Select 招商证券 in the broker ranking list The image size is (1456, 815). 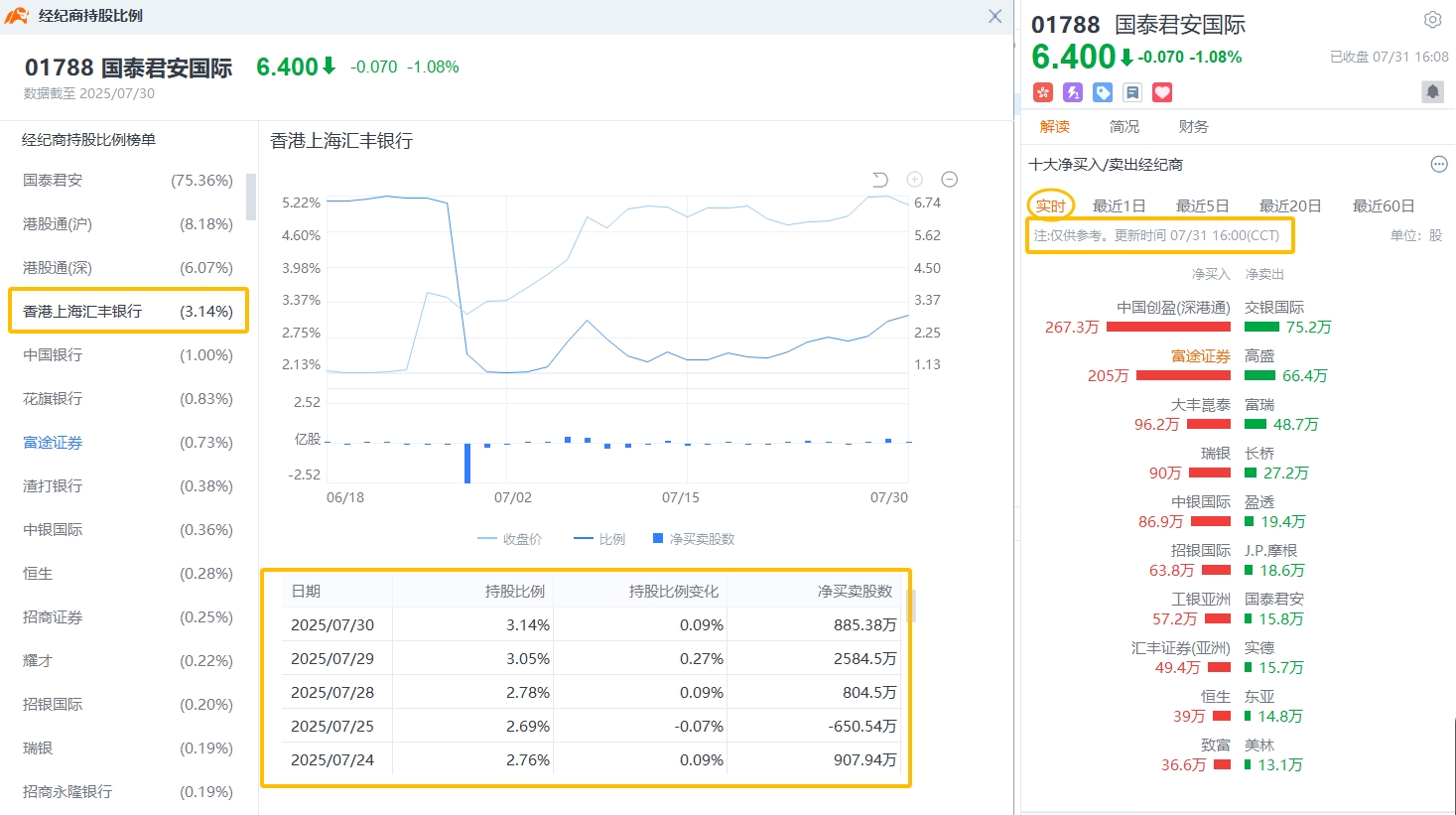pos(128,617)
